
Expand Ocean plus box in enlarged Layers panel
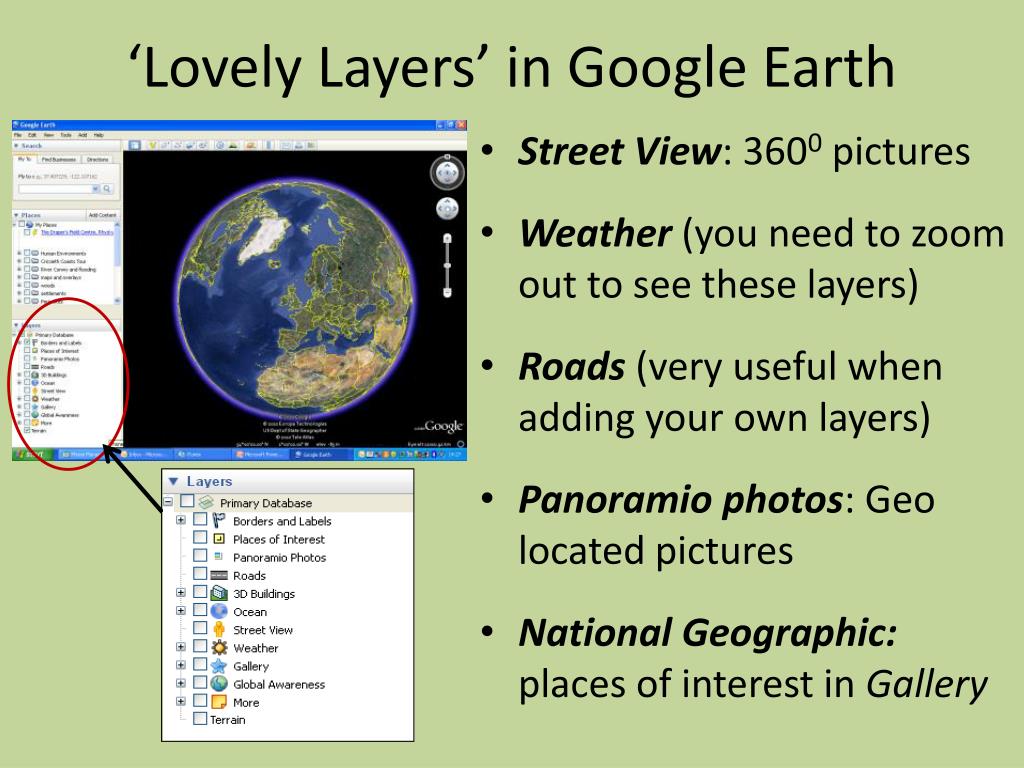pyautogui.click(x=181, y=611)
